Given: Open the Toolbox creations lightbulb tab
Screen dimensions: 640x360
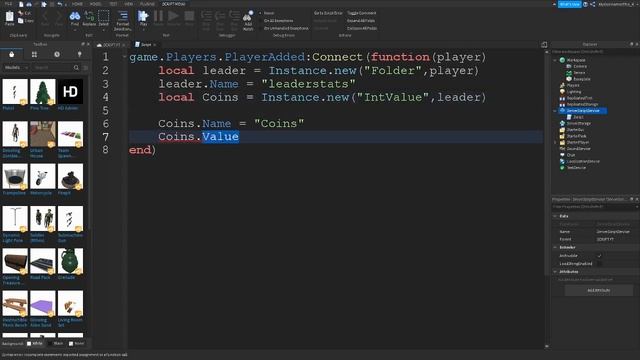Looking at the screenshot, I should pos(80,54).
